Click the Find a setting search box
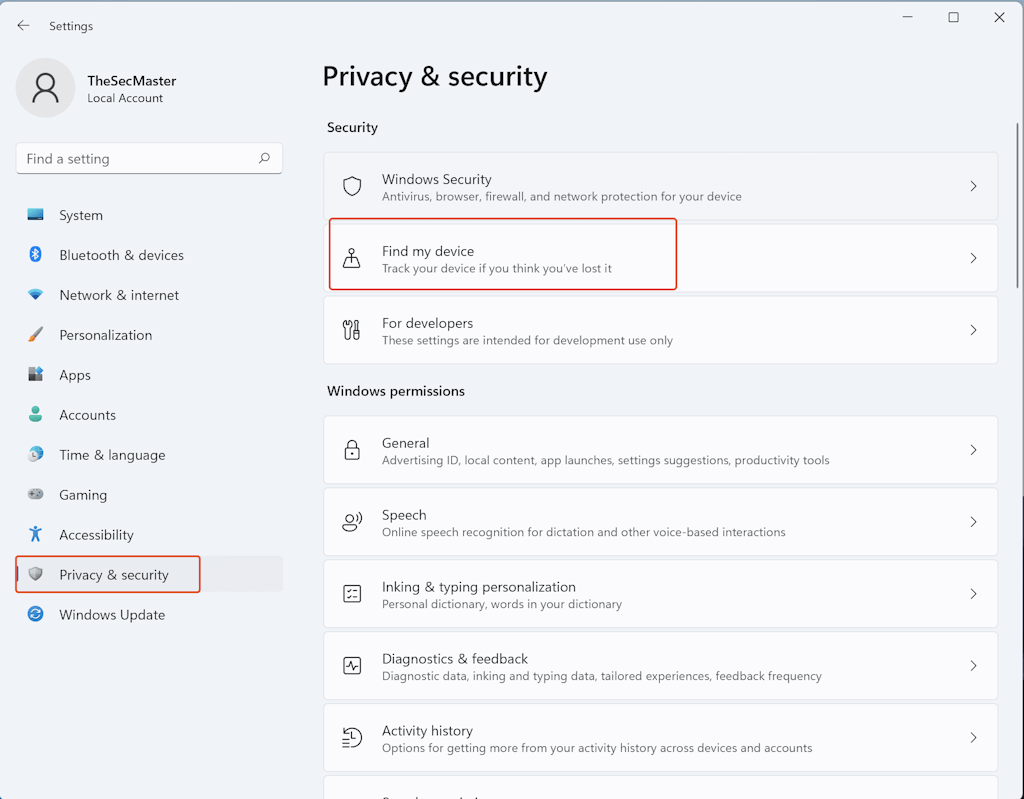 tap(149, 158)
